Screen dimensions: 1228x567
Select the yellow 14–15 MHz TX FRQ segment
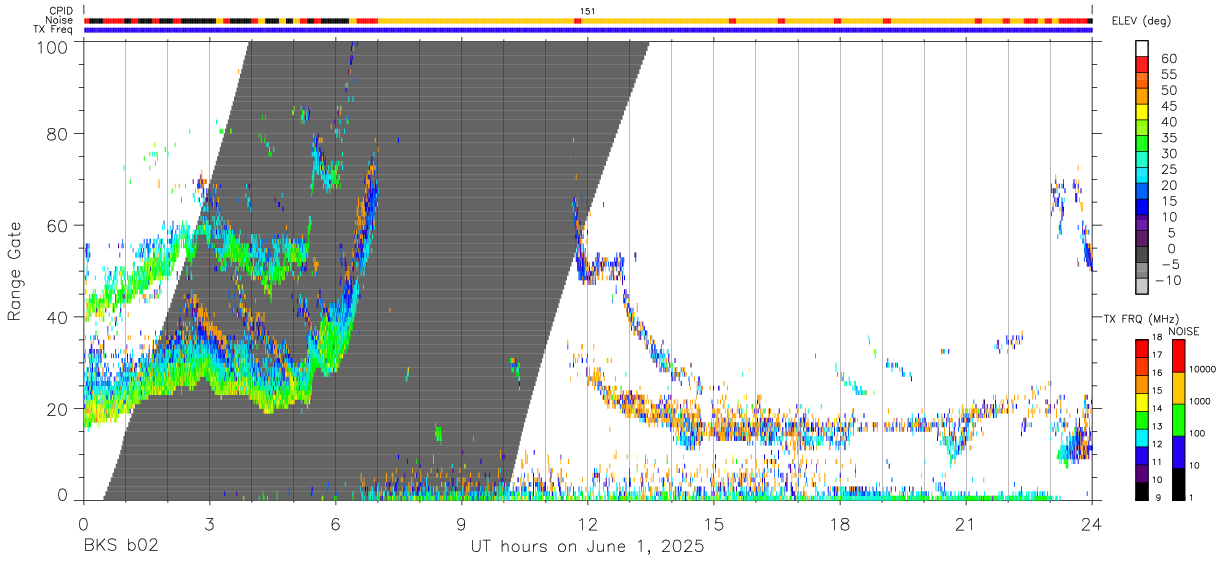coord(1141,401)
